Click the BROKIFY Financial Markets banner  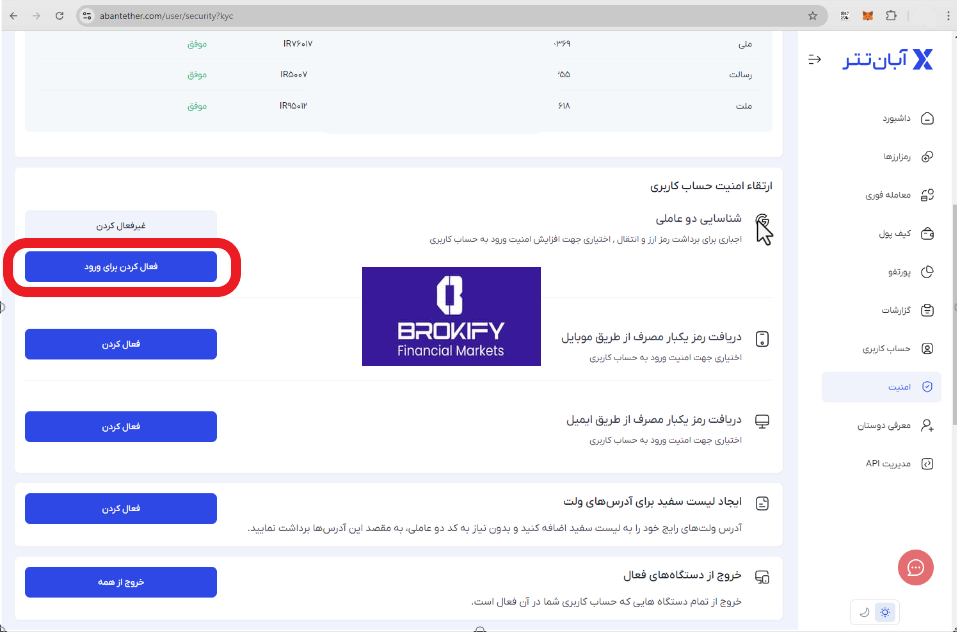pyautogui.click(x=451, y=316)
